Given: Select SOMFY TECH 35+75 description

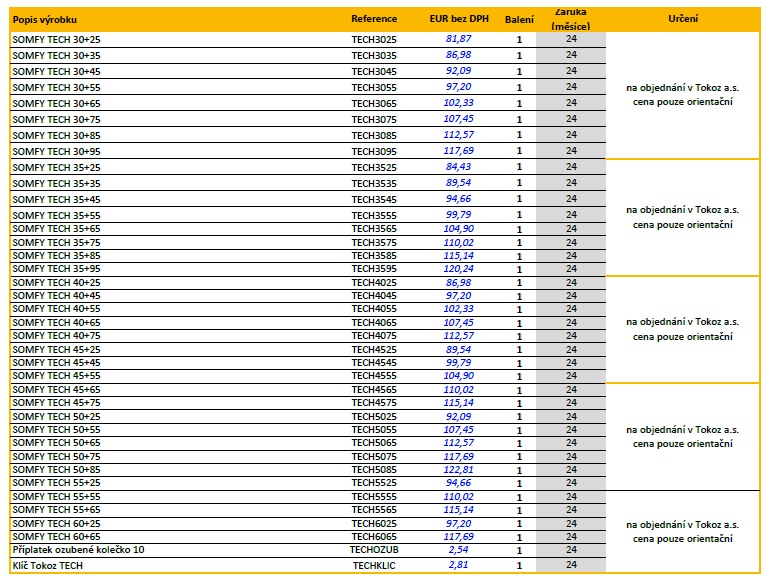Looking at the screenshot, I should 56,243.
